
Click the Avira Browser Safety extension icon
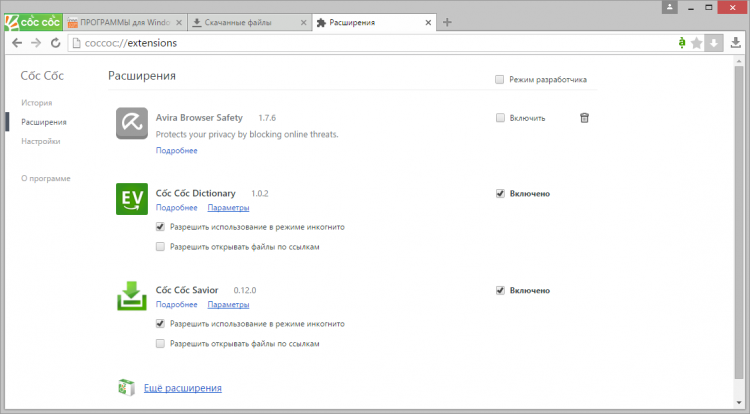pos(132,123)
